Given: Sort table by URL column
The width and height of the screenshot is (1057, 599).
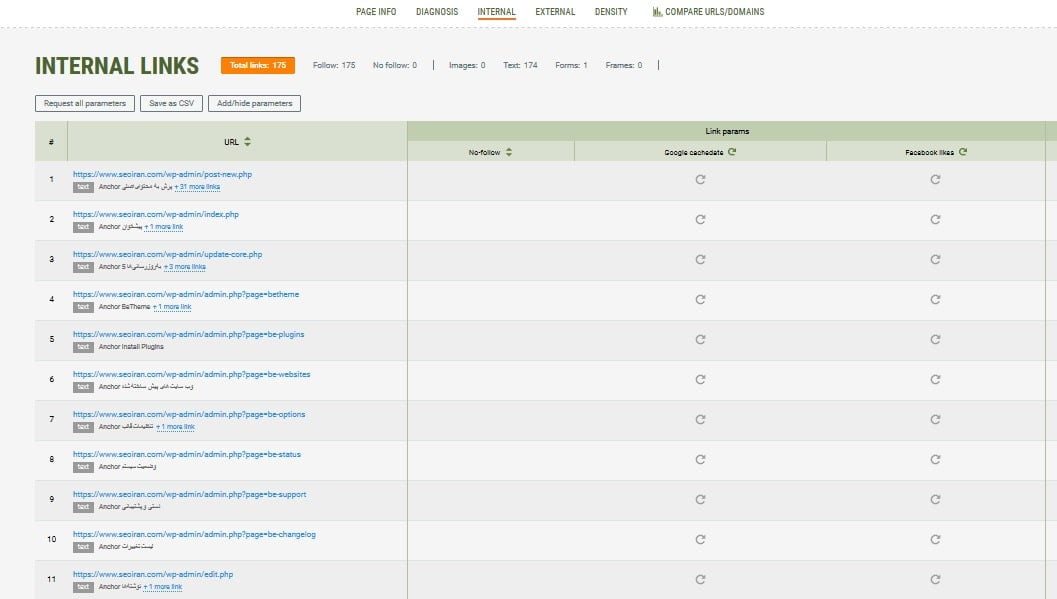Looking at the screenshot, I should coord(247,141).
